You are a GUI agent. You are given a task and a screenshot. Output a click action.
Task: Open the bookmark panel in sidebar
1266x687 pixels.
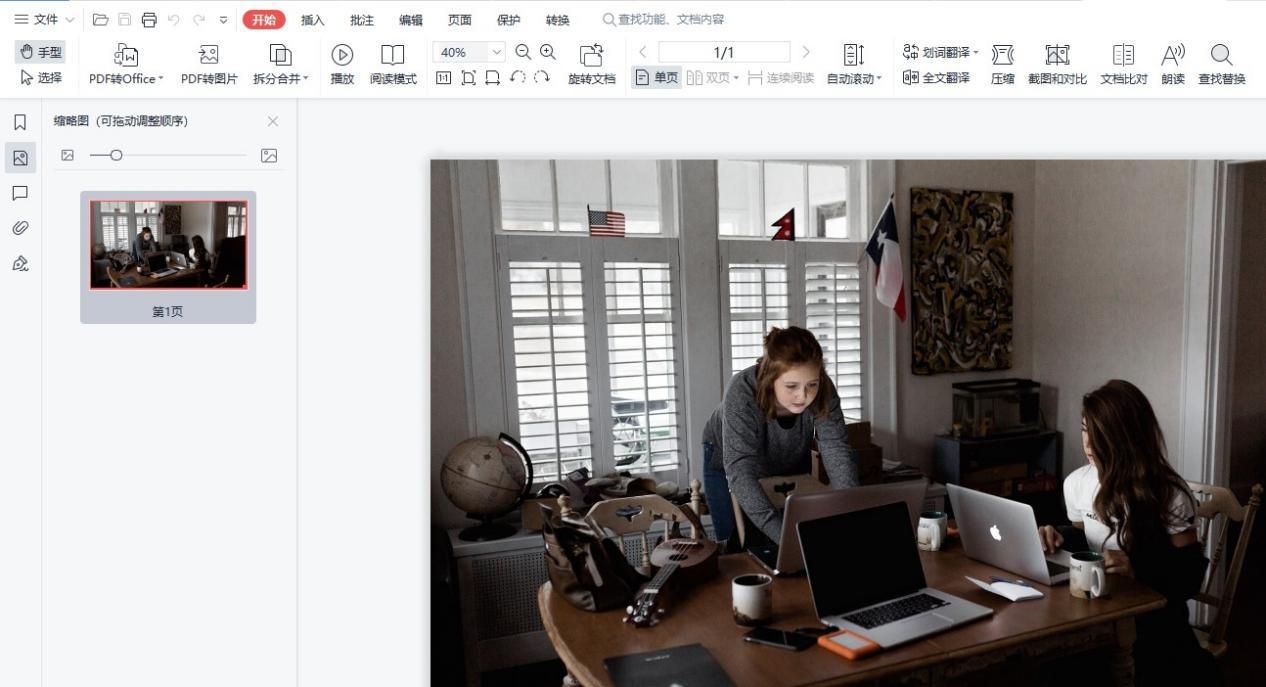click(x=20, y=122)
